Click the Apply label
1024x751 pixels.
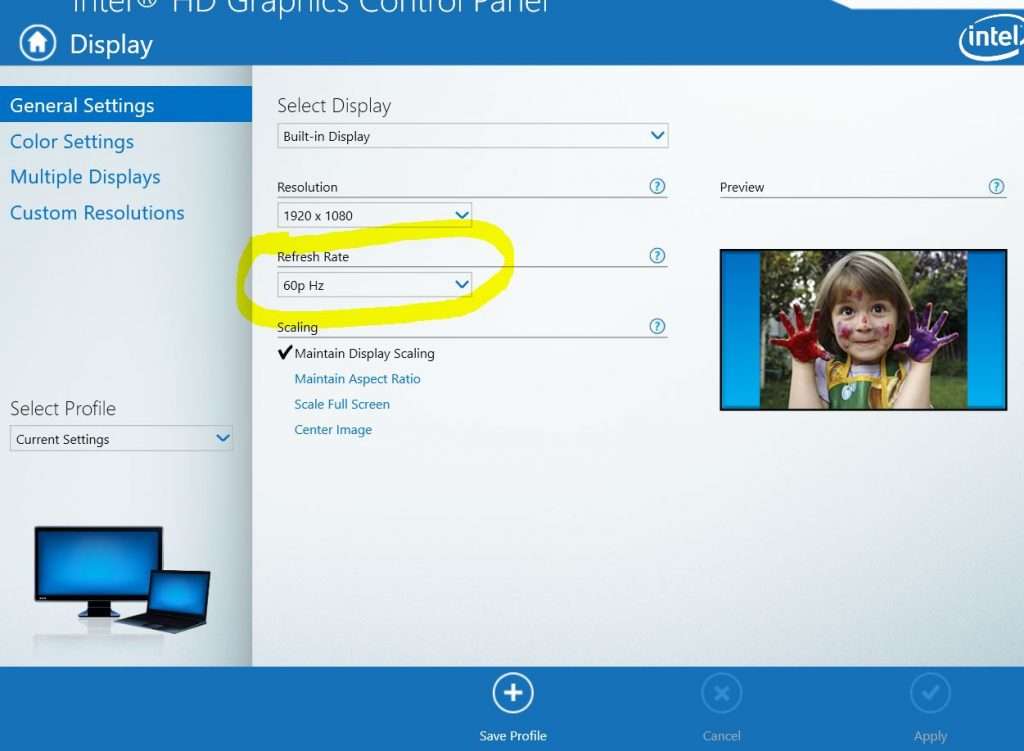click(931, 737)
